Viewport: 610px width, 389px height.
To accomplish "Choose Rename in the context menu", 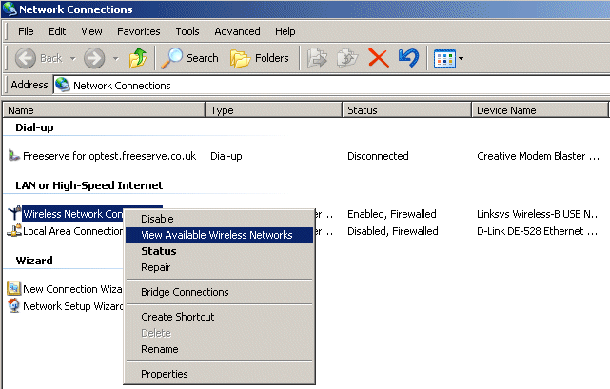I will click(x=219, y=349).
